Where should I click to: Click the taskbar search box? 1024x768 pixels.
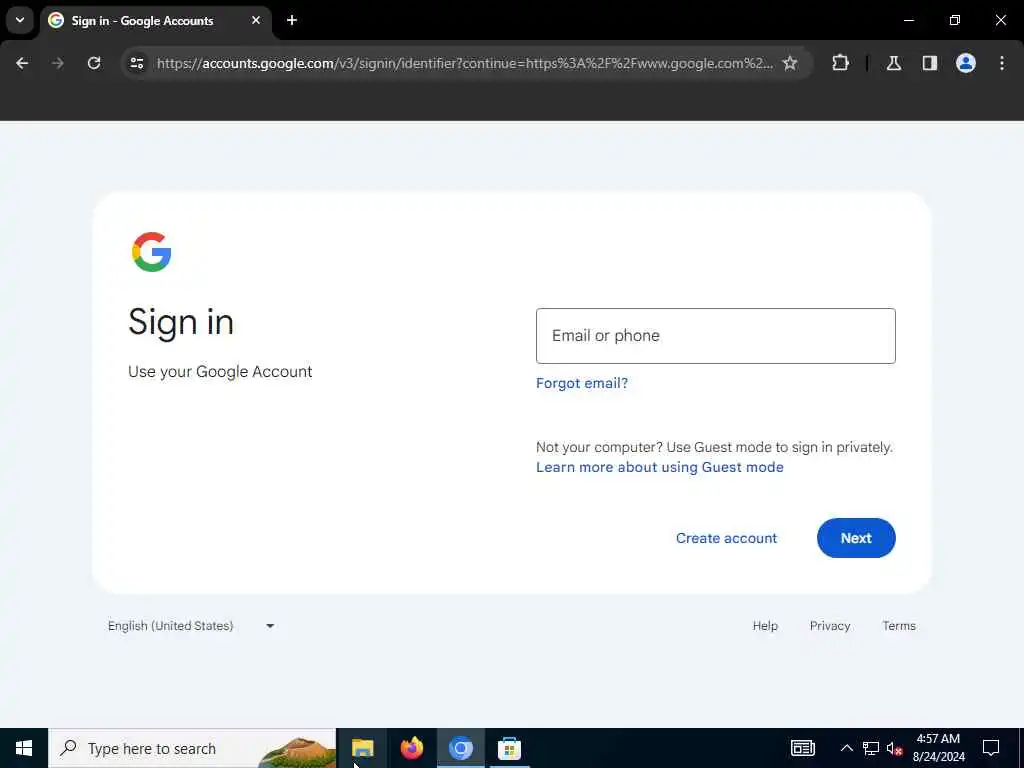(192, 748)
